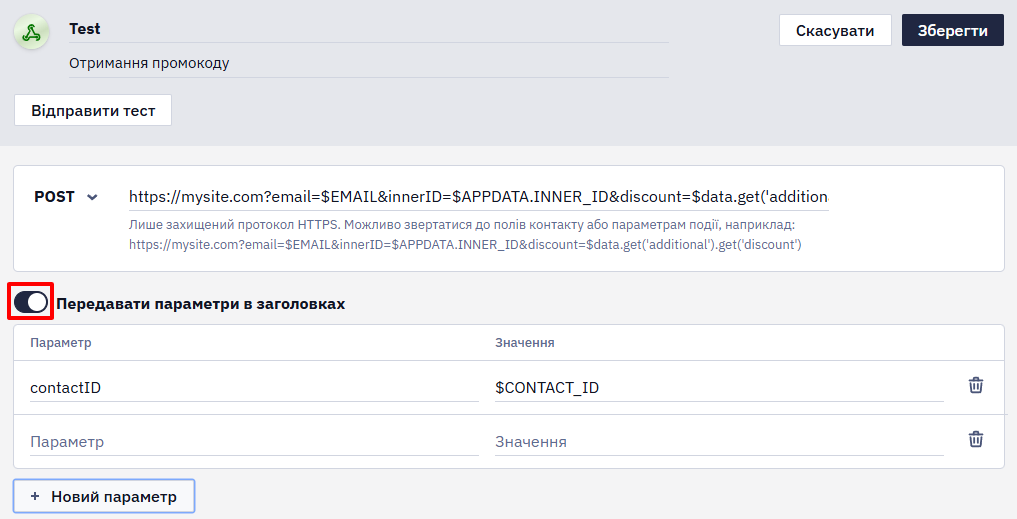Open the POST method dropdown
This screenshot has height=519, width=1017.
[x=66, y=197]
